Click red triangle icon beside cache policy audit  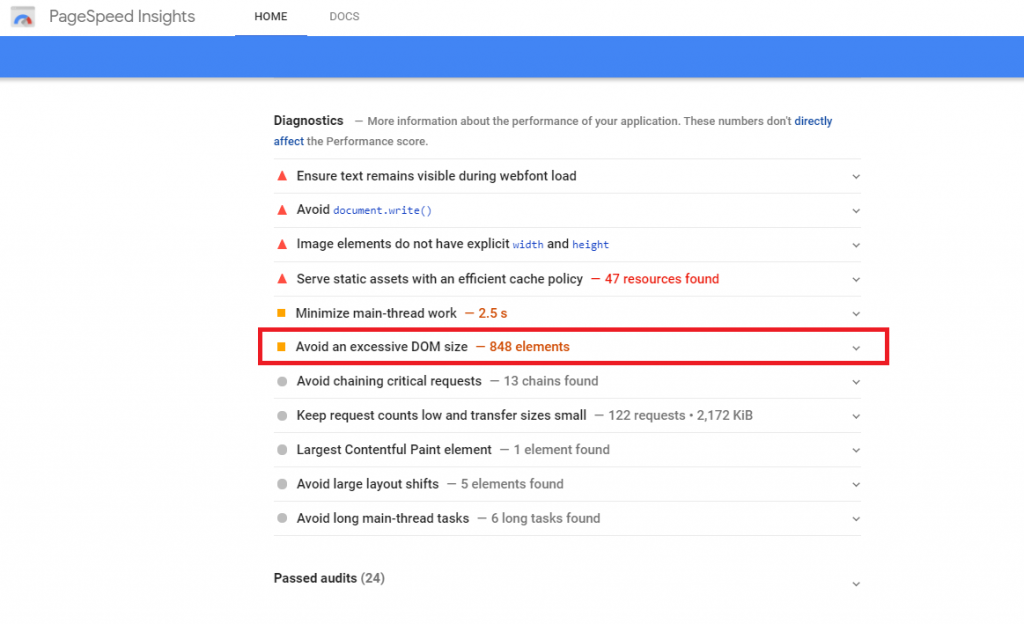click(x=282, y=279)
